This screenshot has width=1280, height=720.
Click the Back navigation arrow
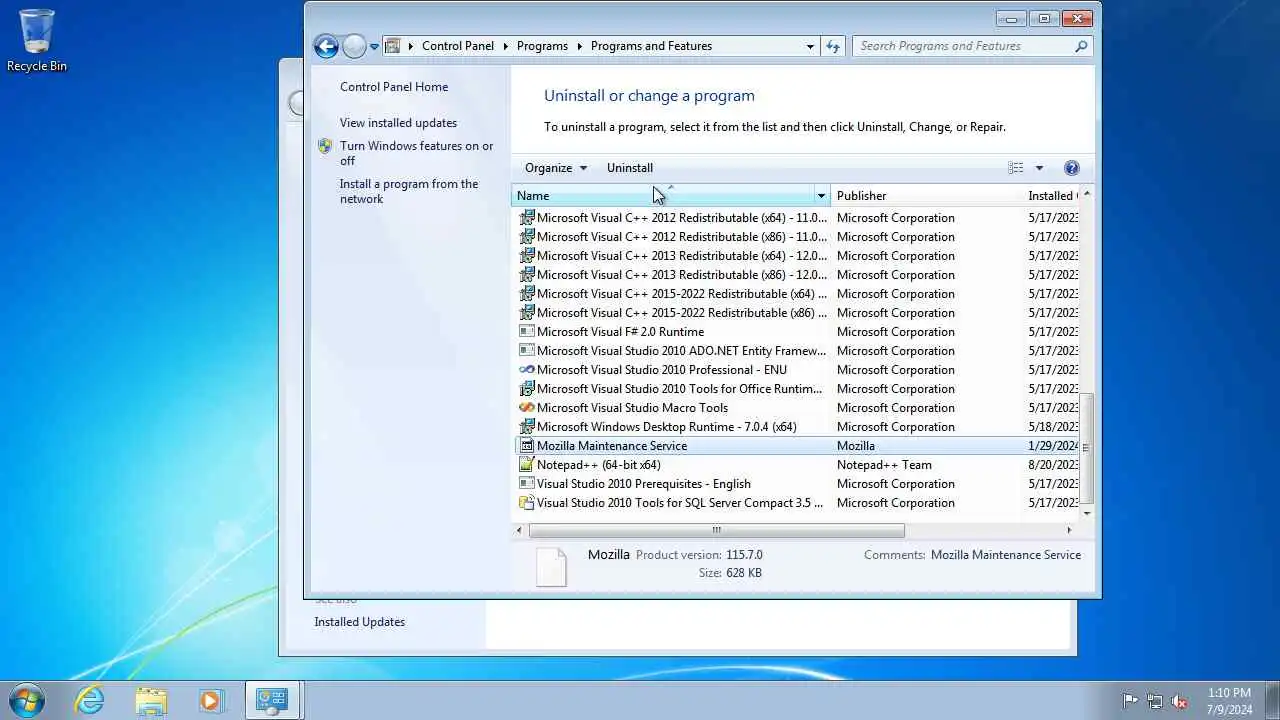(326, 46)
